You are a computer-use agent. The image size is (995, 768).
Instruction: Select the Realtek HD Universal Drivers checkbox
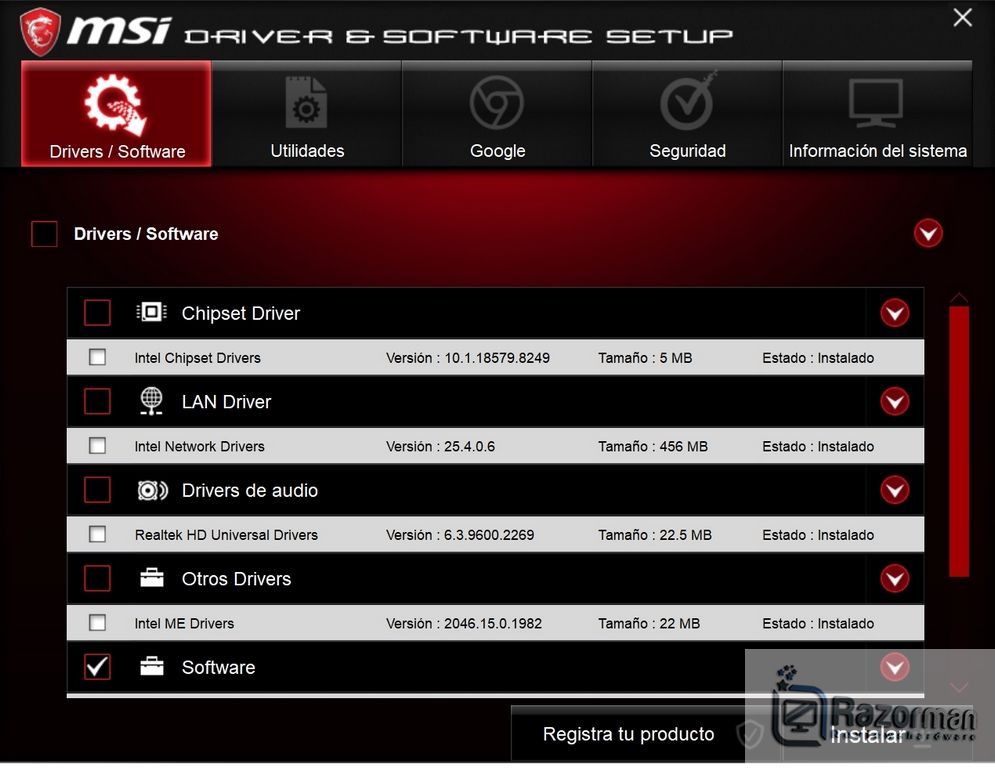tap(98, 534)
